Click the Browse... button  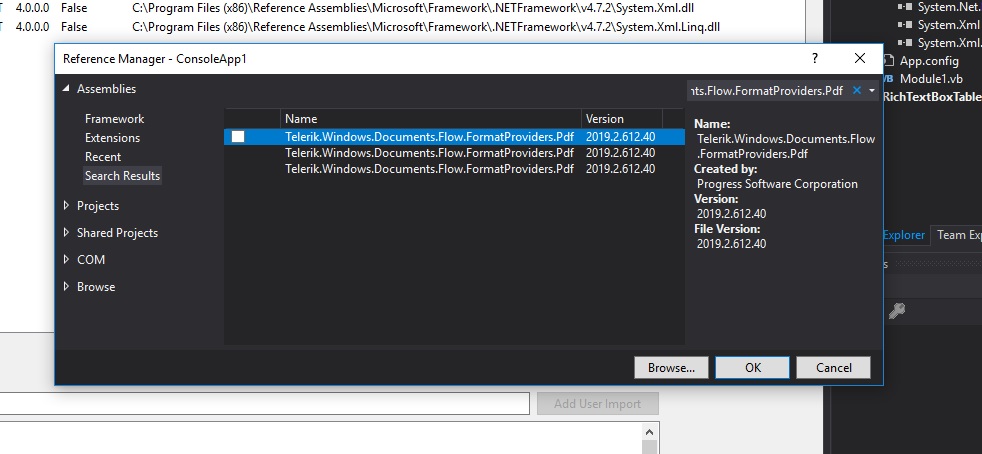(x=671, y=368)
